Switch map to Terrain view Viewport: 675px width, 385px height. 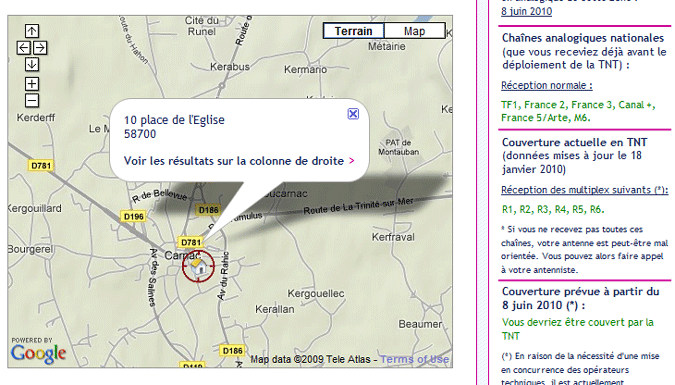[353, 31]
